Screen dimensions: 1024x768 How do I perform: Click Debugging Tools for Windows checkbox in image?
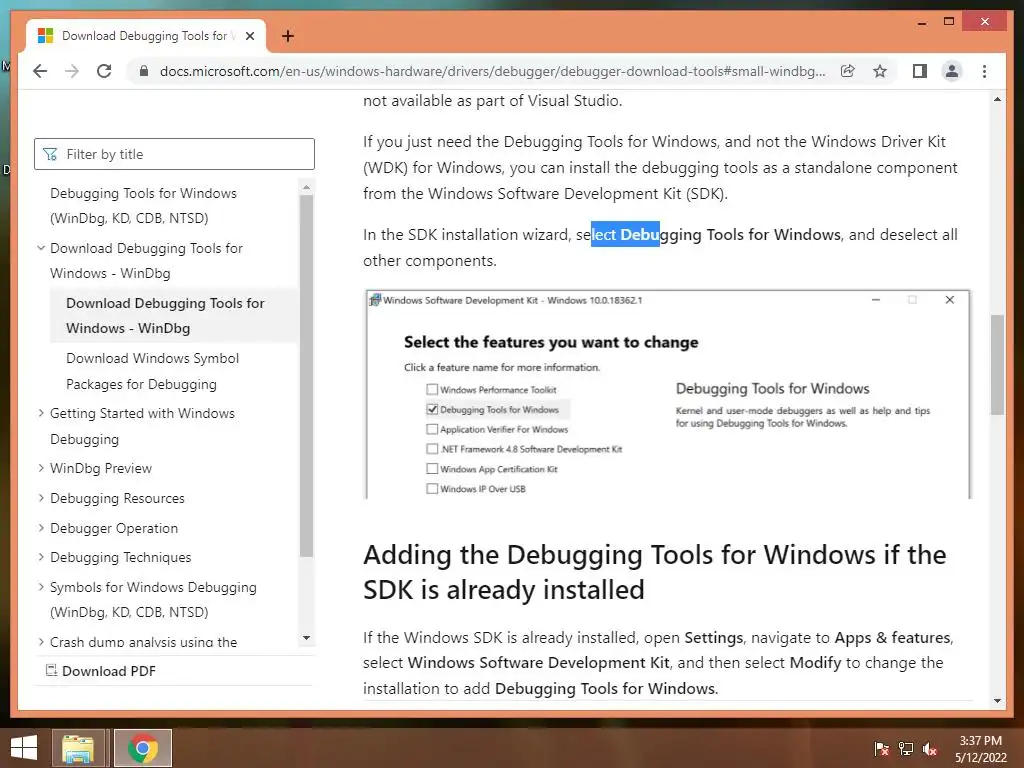point(432,409)
